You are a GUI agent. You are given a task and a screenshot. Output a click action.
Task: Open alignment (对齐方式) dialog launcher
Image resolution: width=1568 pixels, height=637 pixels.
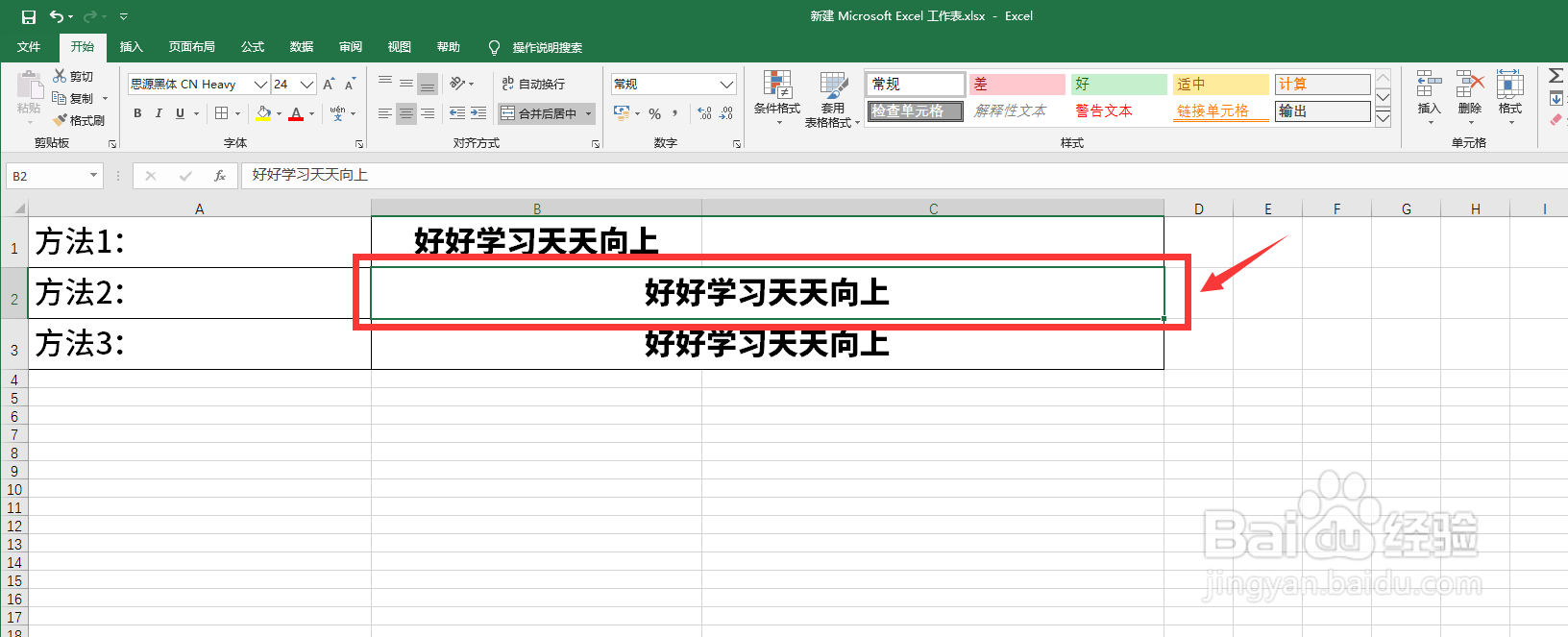click(x=596, y=143)
